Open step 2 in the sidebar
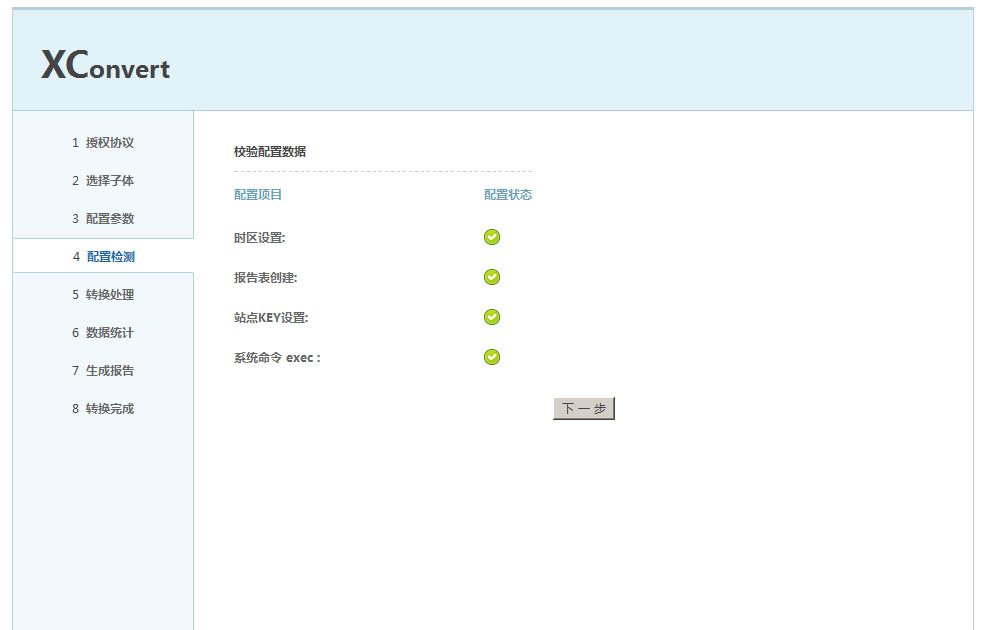Image resolution: width=990 pixels, height=630 pixels. click(103, 181)
